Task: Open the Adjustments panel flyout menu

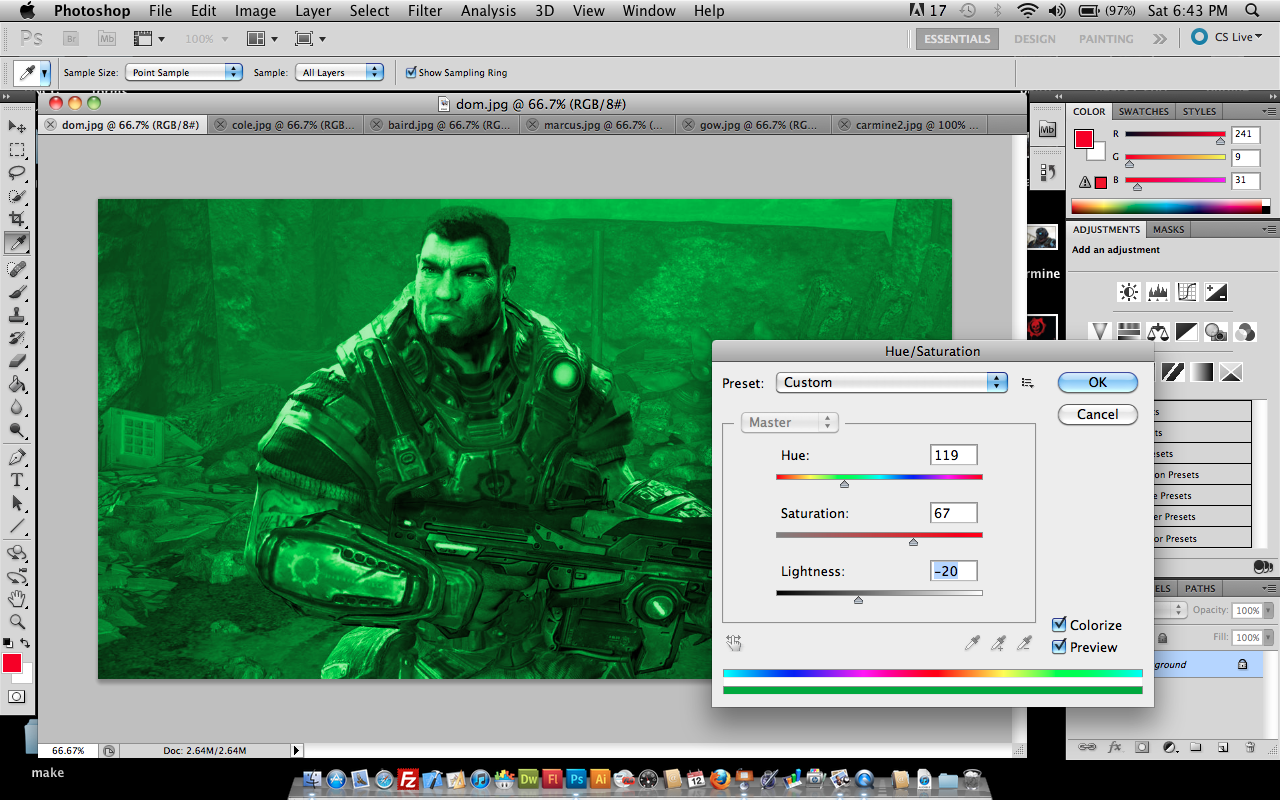Action: pyautogui.click(x=1269, y=229)
